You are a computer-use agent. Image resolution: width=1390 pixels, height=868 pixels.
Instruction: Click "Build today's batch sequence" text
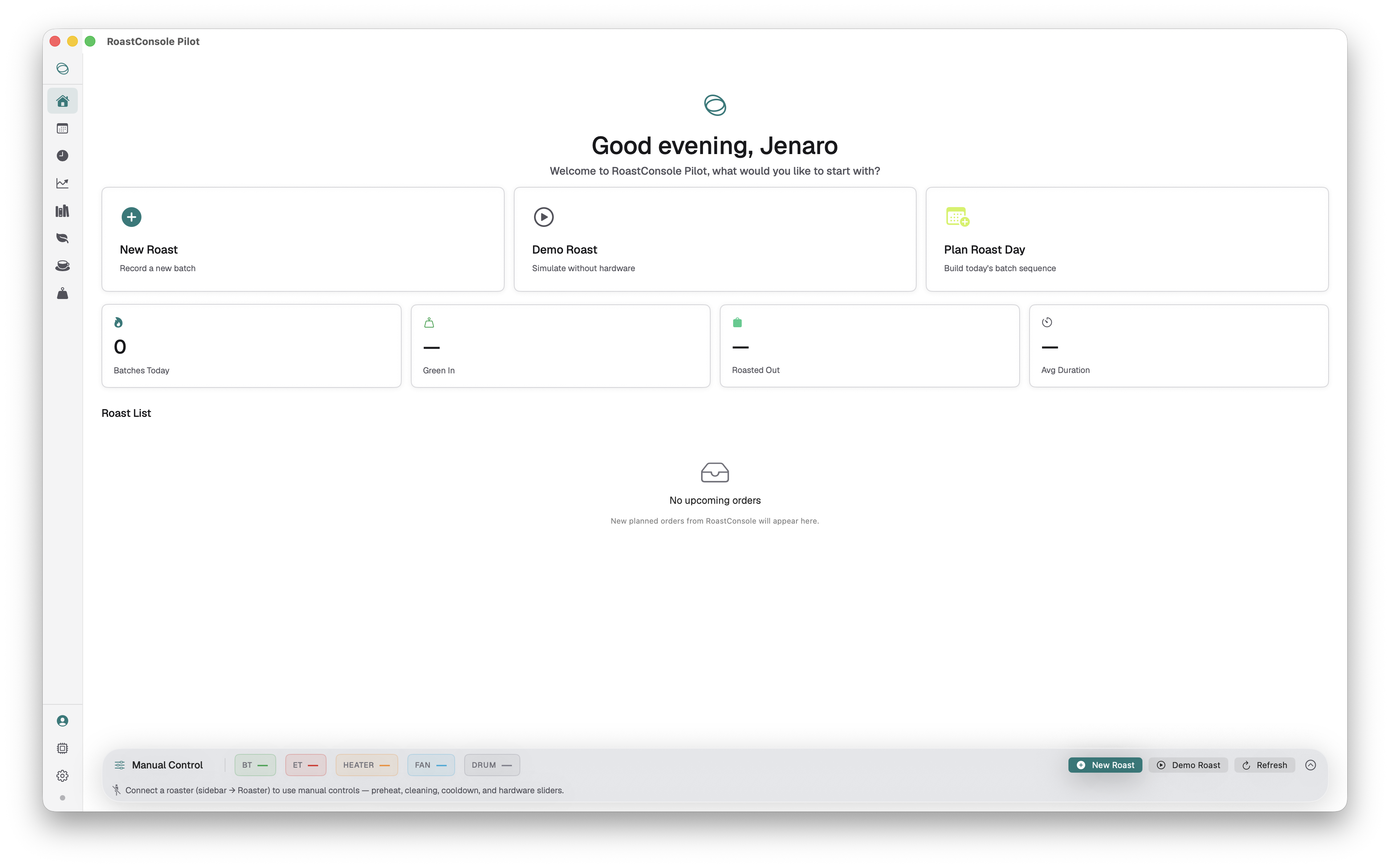click(999, 268)
